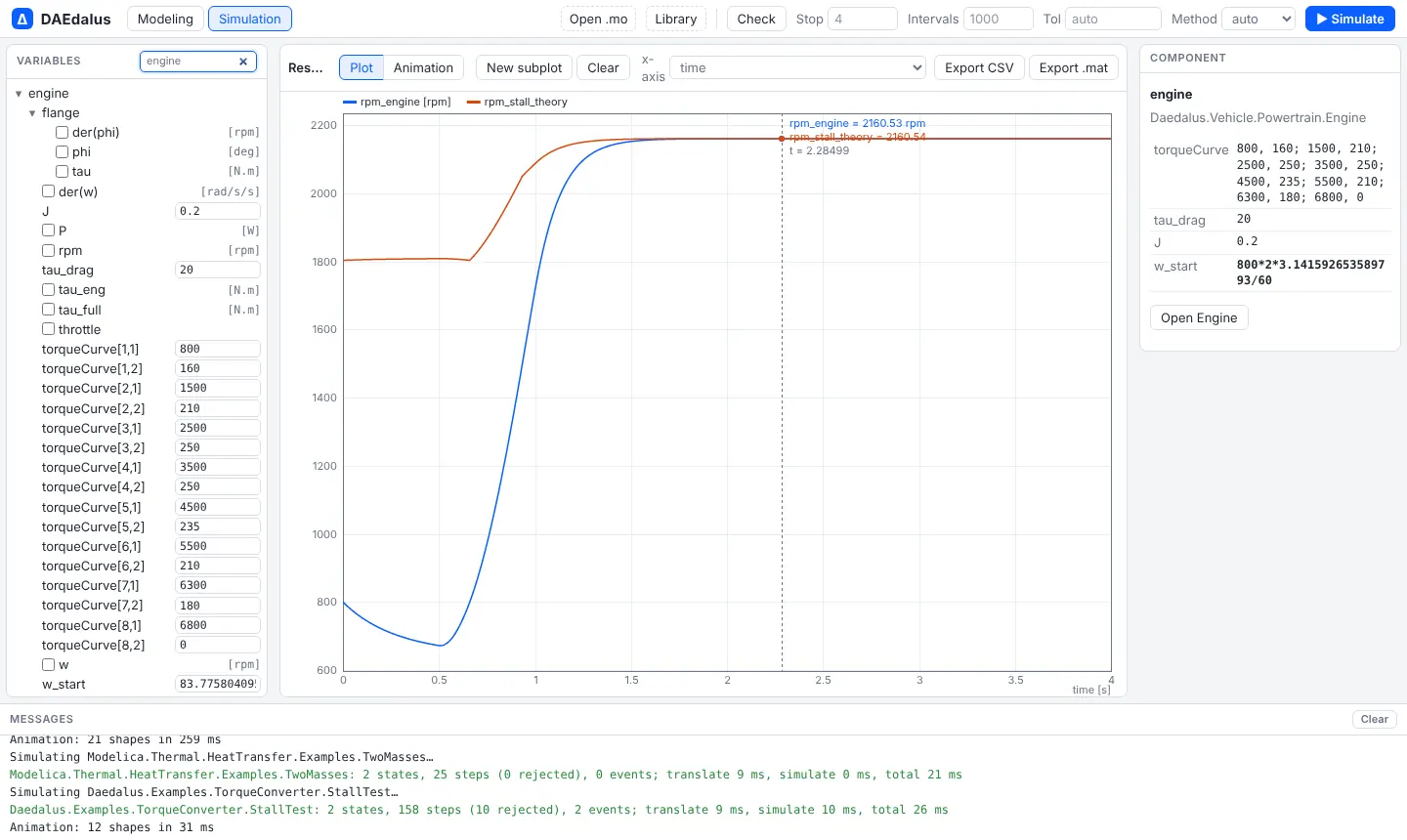The width and height of the screenshot is (1407, 840).
Task: Toggle the P power checkbox
Action: tap(48, 231)
